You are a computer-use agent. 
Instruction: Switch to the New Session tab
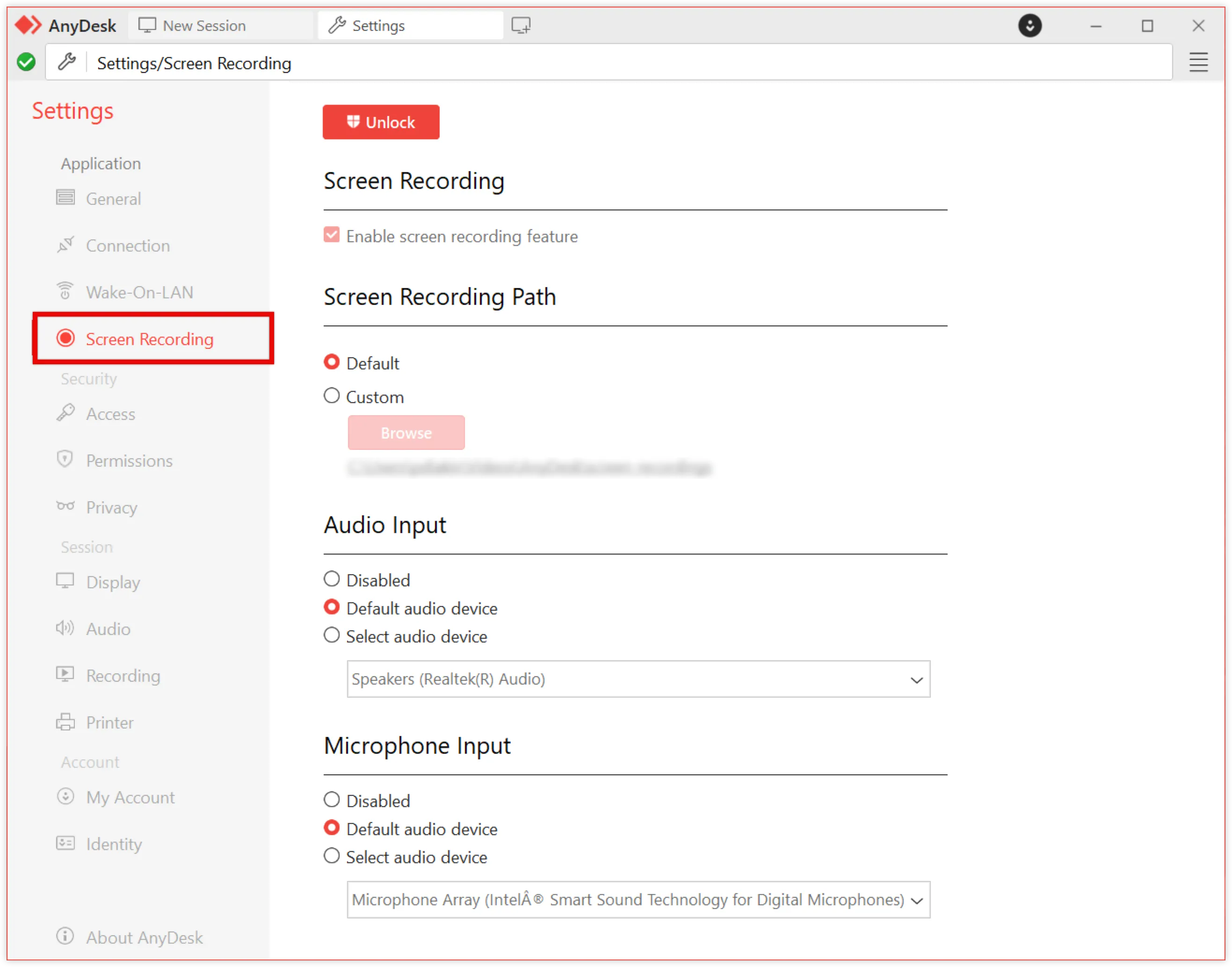203,25
